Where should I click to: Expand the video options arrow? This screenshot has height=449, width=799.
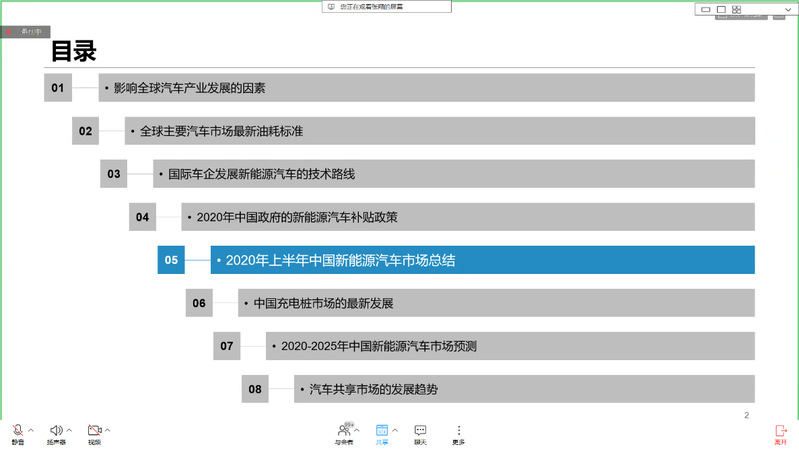coord(108,430)
